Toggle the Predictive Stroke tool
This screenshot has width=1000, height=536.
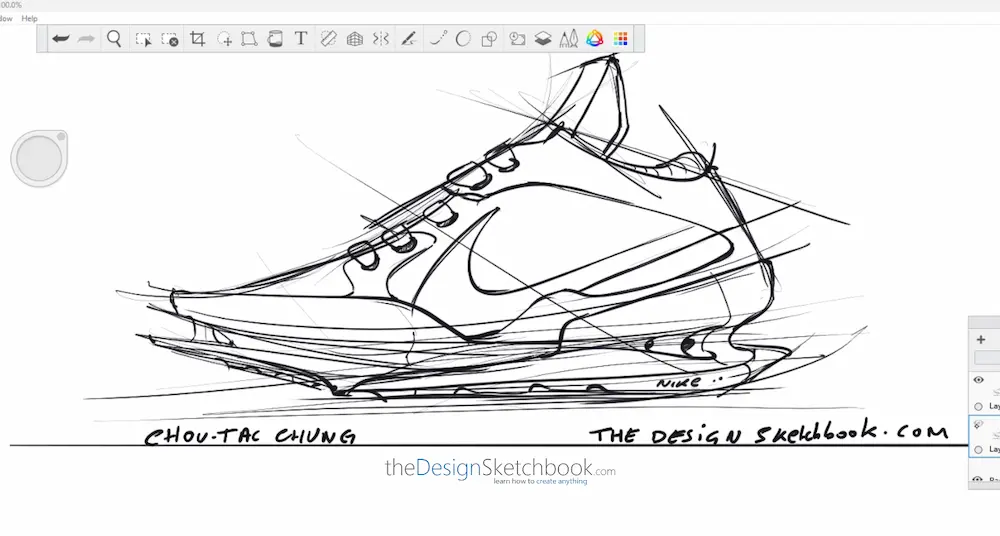438,39
